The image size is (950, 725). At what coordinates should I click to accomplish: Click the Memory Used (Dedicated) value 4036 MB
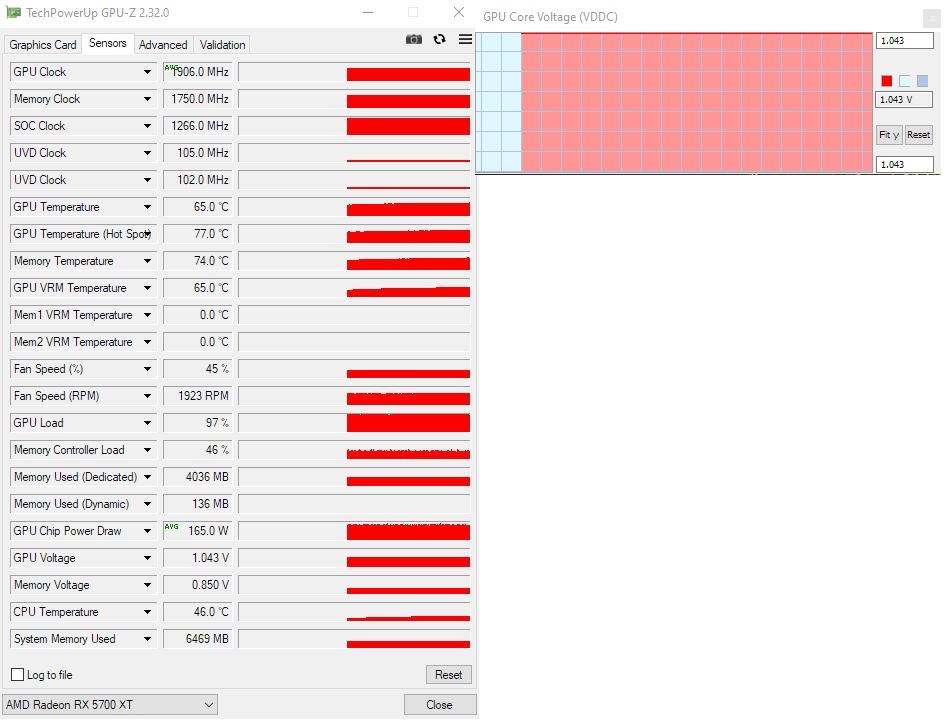198,477
